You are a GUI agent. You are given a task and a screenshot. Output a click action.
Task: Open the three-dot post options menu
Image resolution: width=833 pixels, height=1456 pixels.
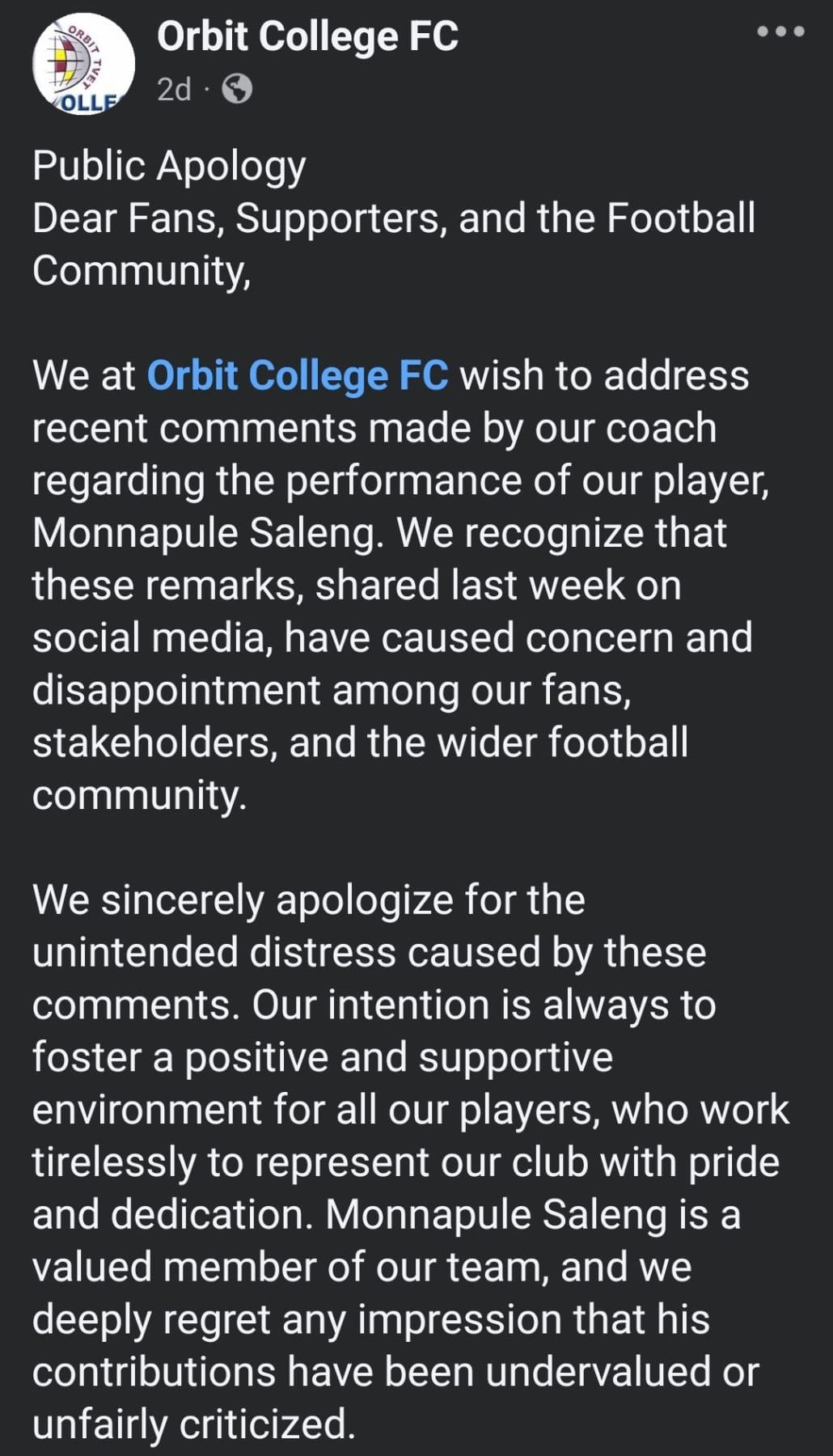(x=780, y=32)
